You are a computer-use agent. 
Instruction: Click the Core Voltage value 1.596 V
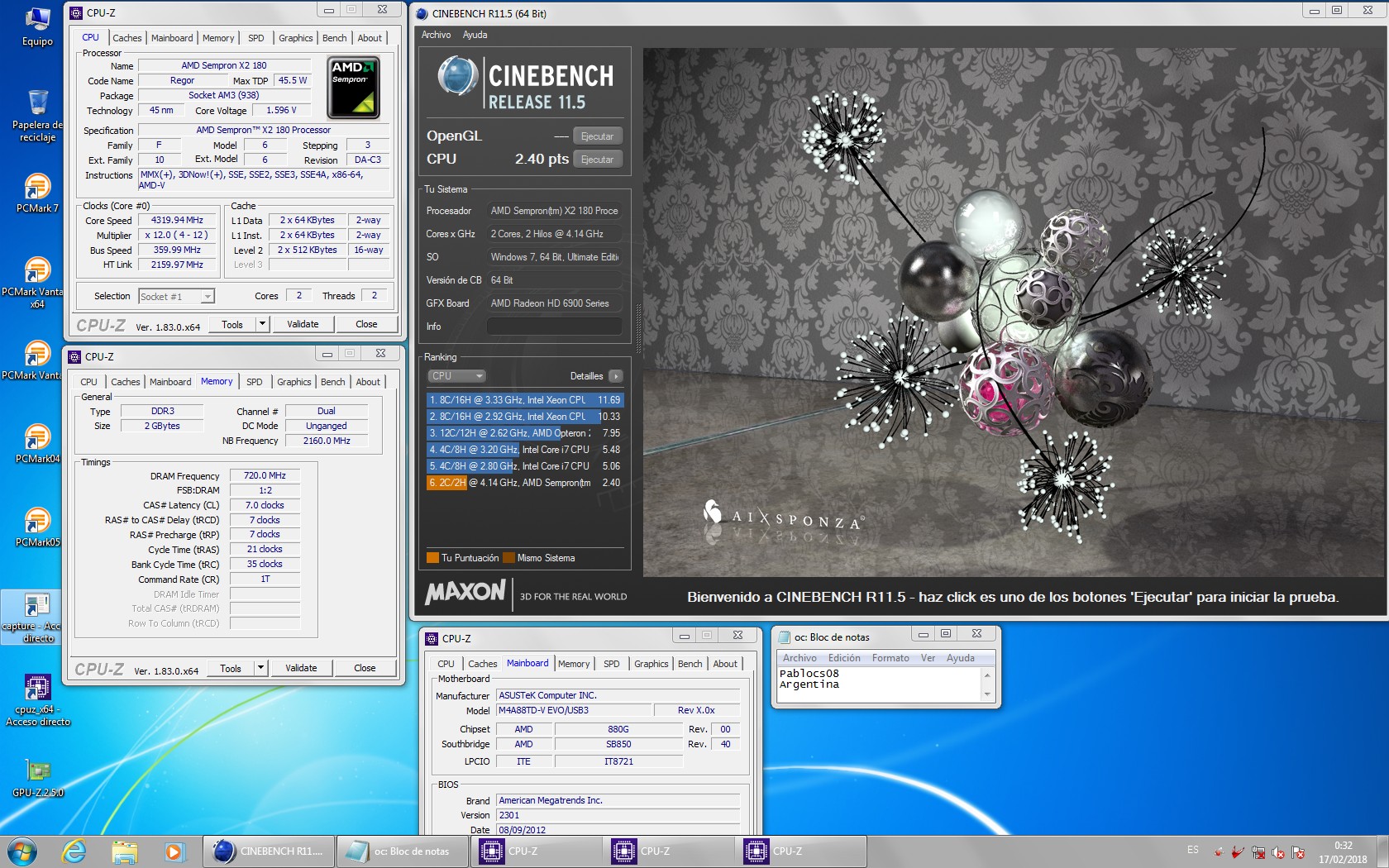point(281,111)
